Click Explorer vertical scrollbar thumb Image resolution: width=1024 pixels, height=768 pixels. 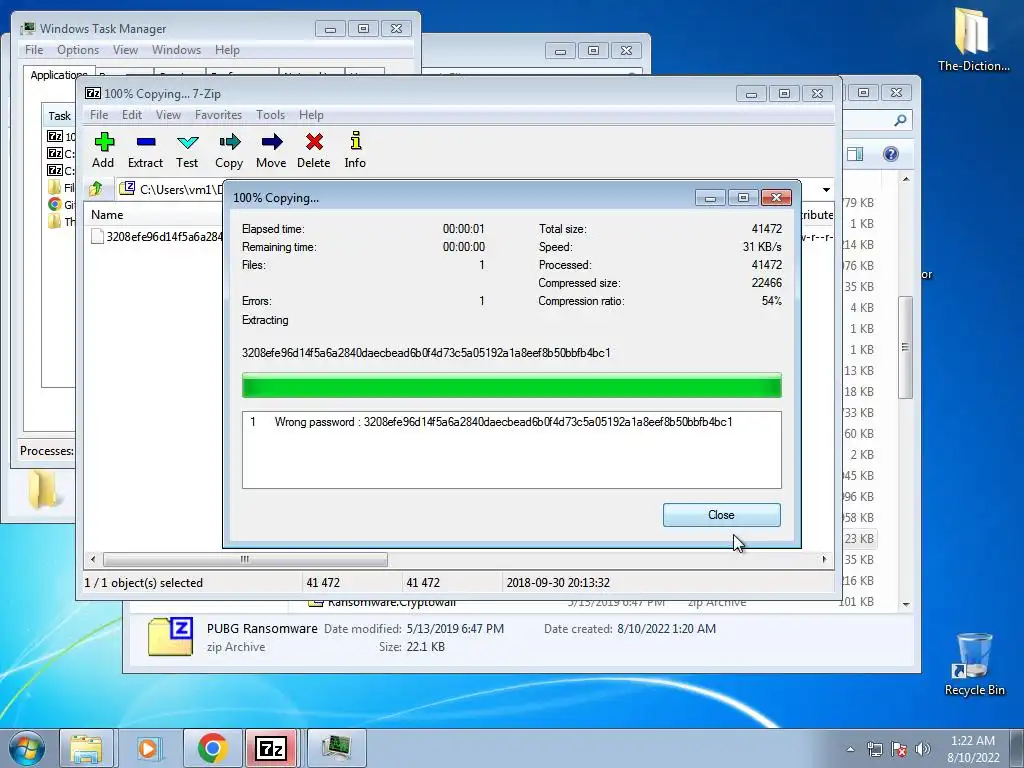(905, 347)
